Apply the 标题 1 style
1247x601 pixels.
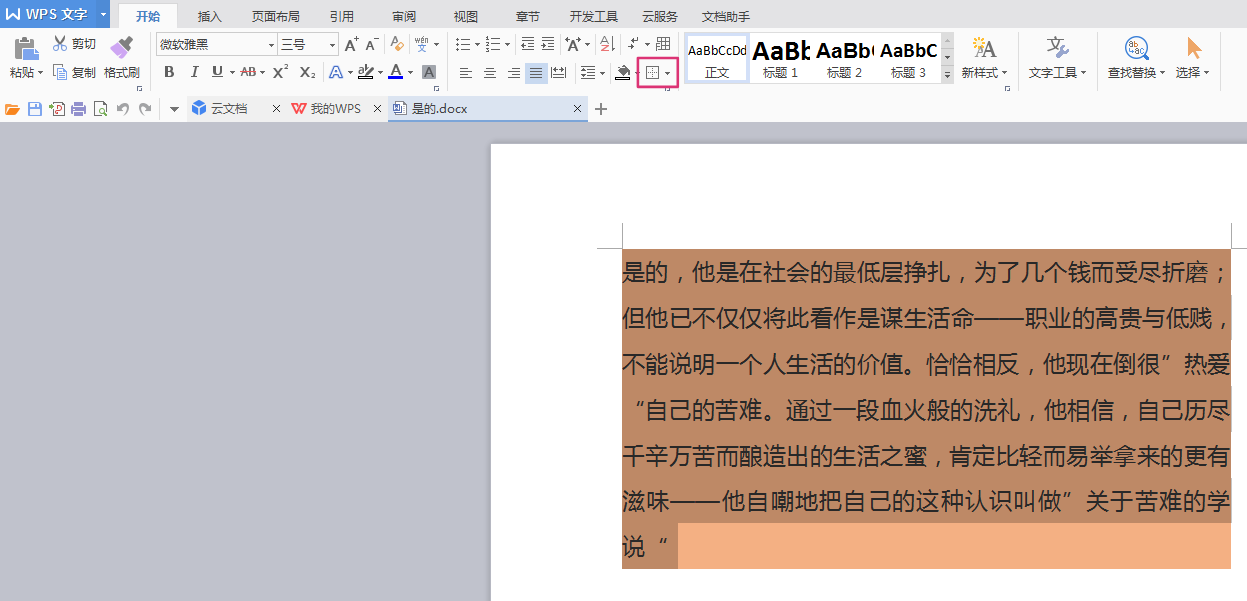781,59
